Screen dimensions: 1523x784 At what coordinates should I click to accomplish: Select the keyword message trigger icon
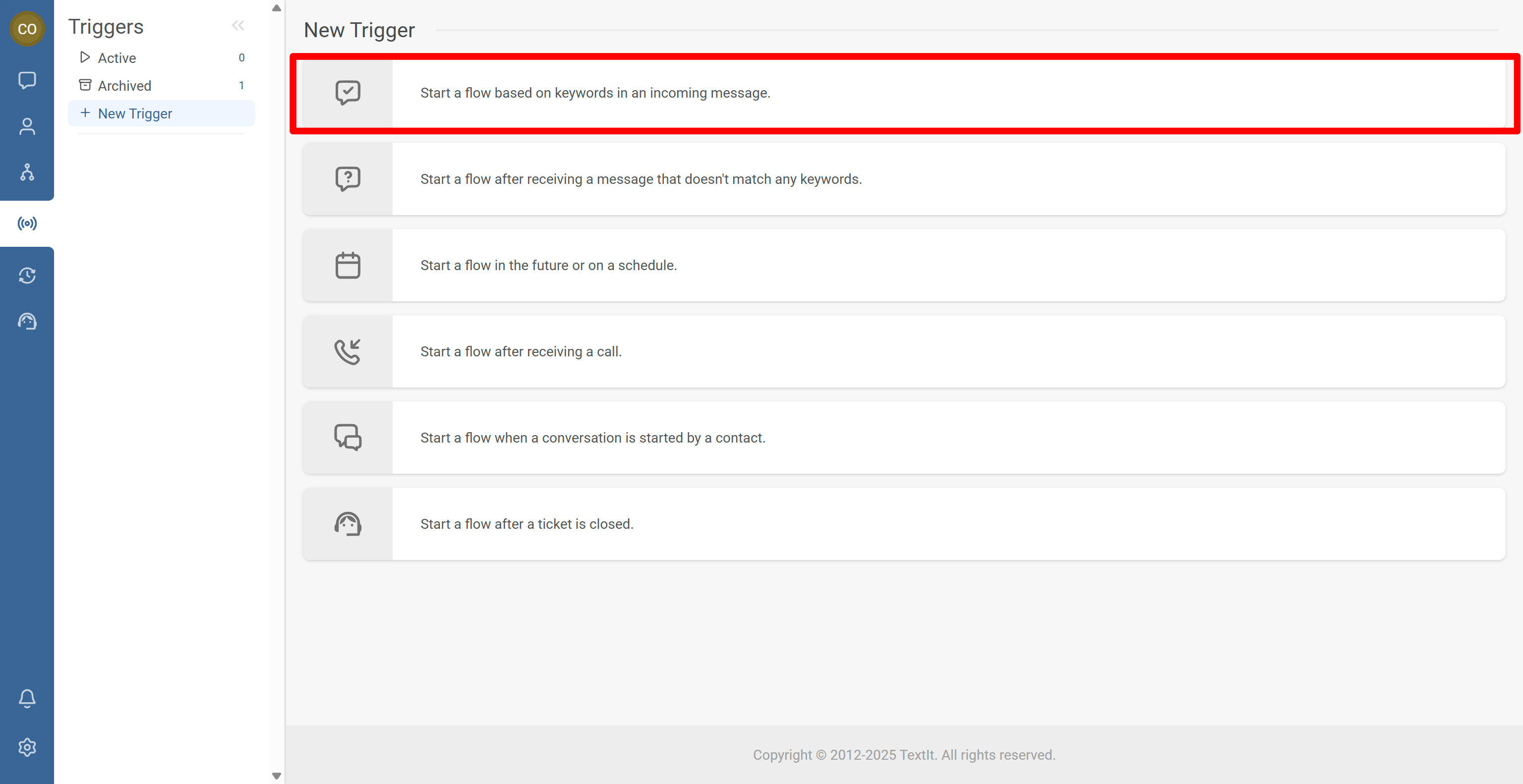click(348, 93)
